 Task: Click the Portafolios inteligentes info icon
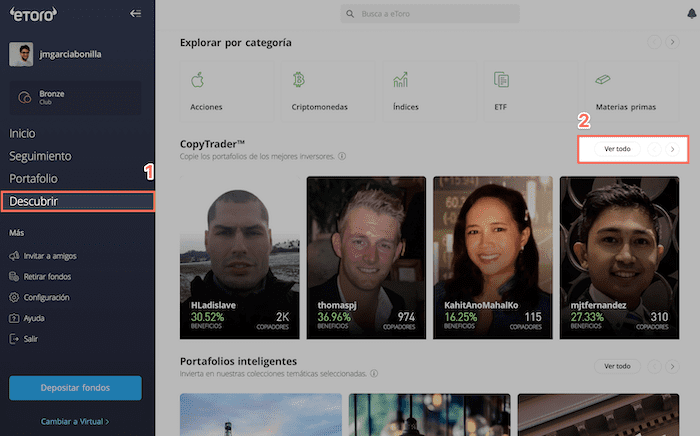374,373
